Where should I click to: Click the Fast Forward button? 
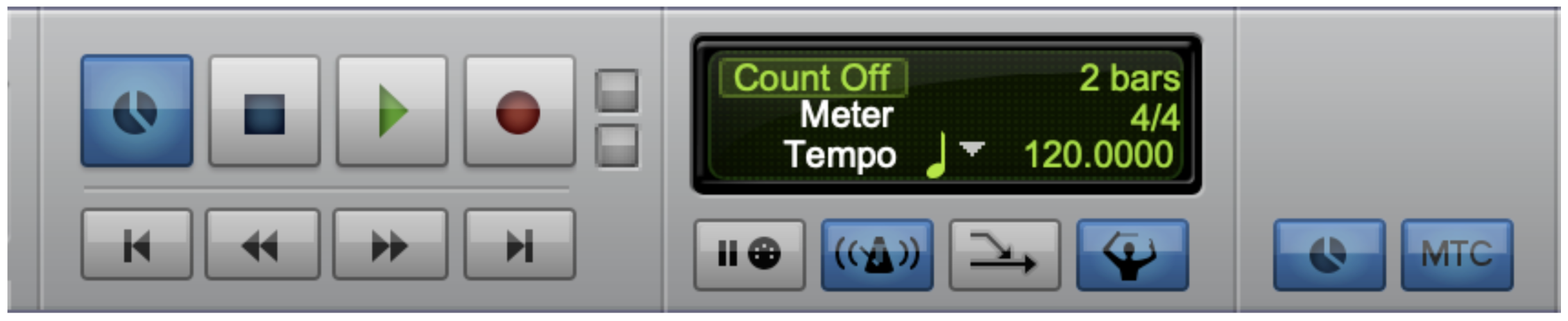[x=390, y=245]
